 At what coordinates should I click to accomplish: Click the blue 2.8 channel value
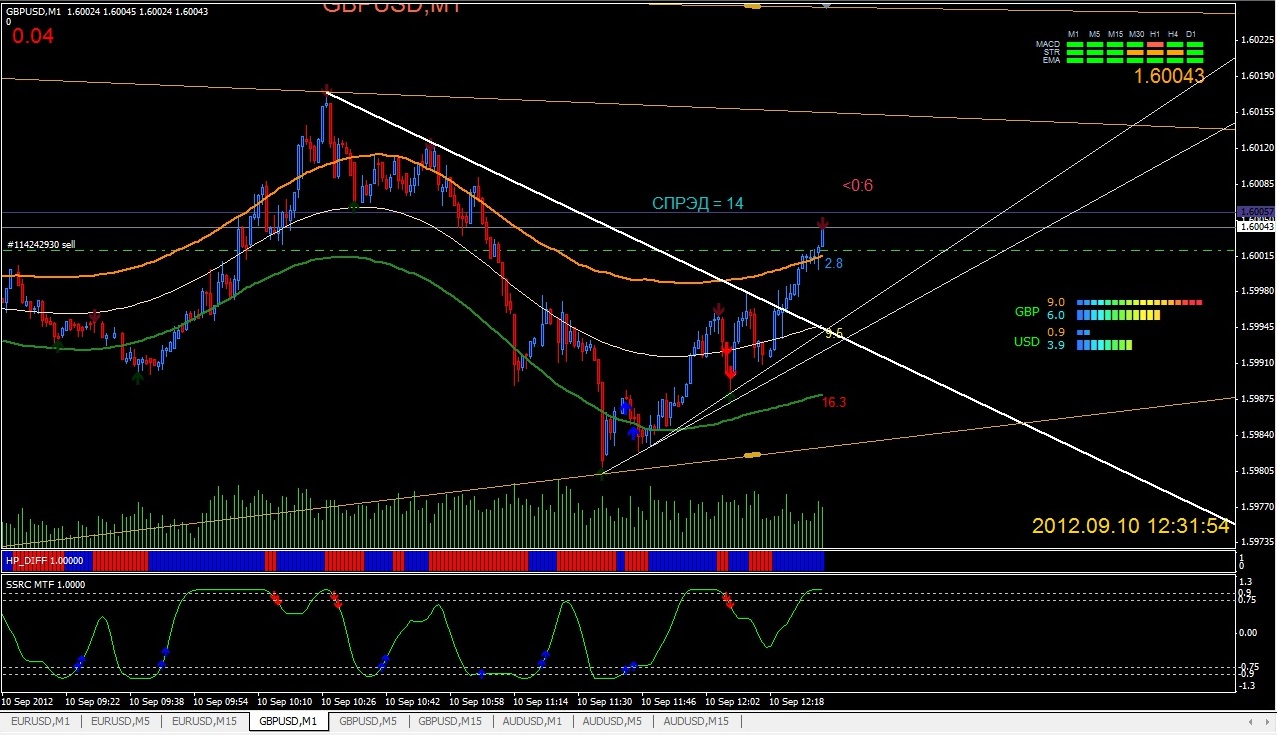(x=834, y=263)
